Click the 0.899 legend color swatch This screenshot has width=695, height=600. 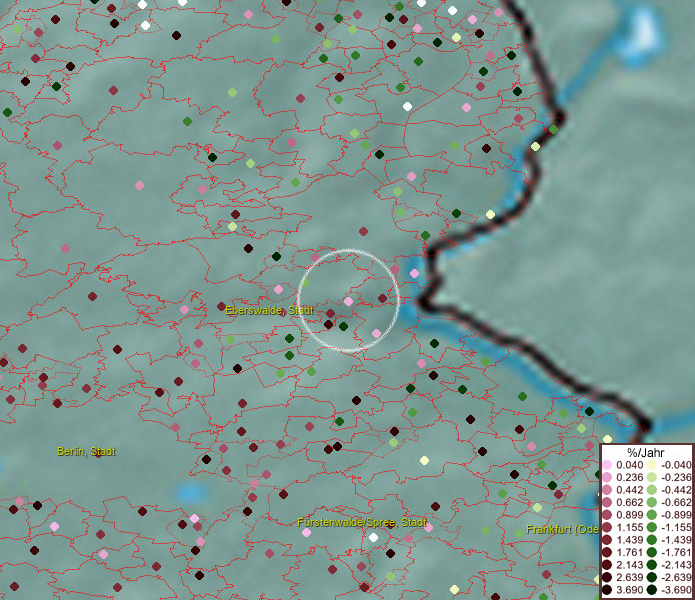click(607, 515)
